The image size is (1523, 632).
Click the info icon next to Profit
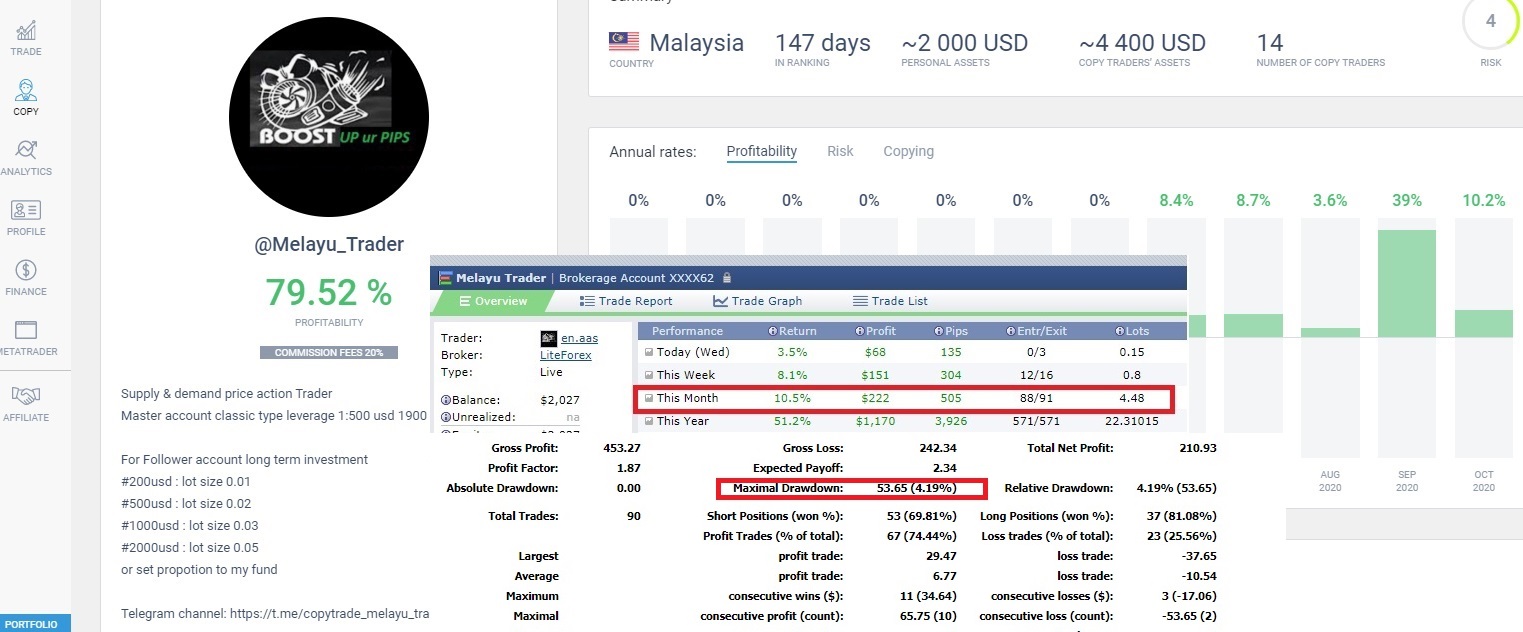[860, 331]
